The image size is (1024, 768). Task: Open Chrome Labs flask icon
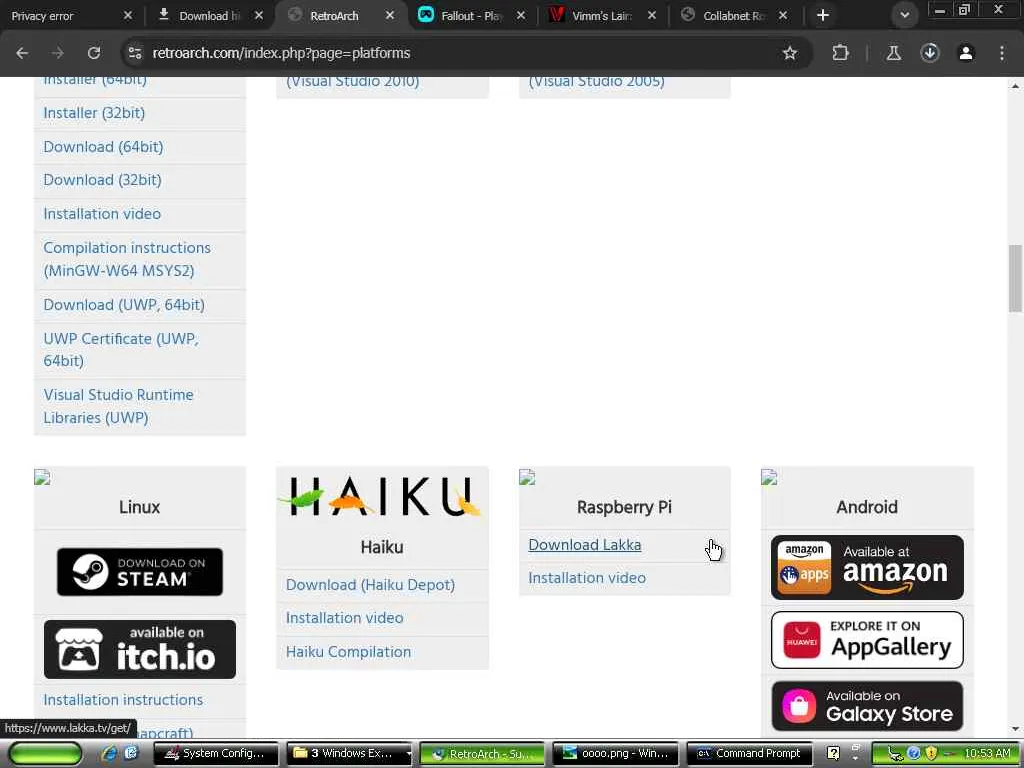[x=893, y=53]
